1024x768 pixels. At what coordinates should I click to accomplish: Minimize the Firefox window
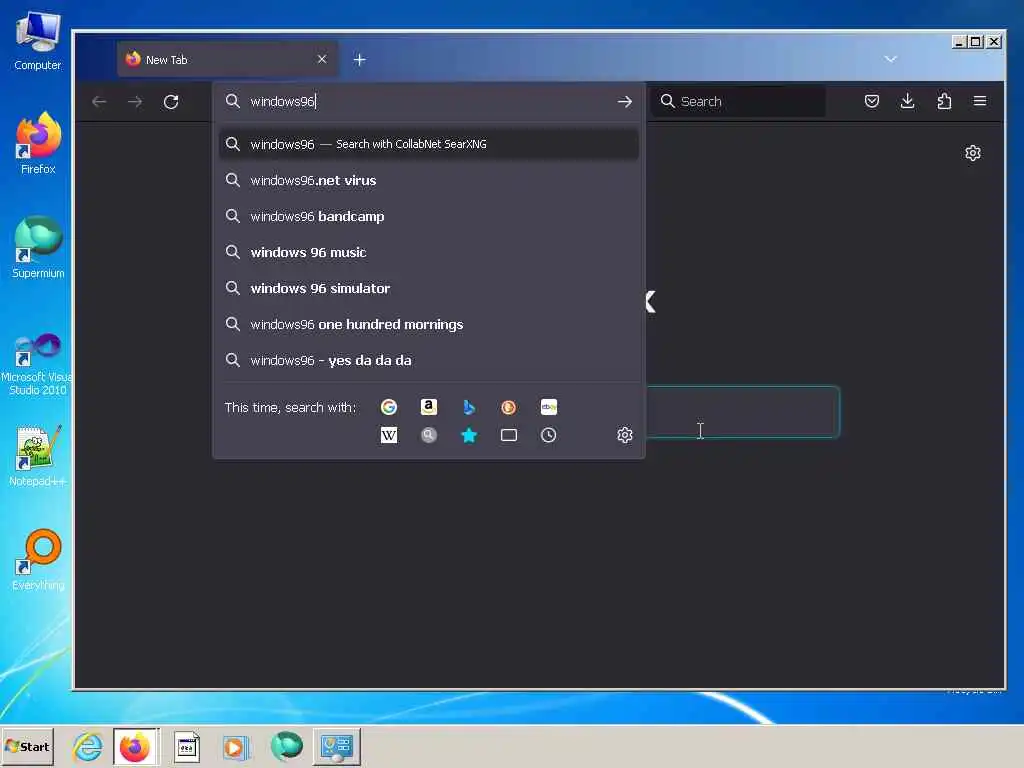tap(959, 42)
